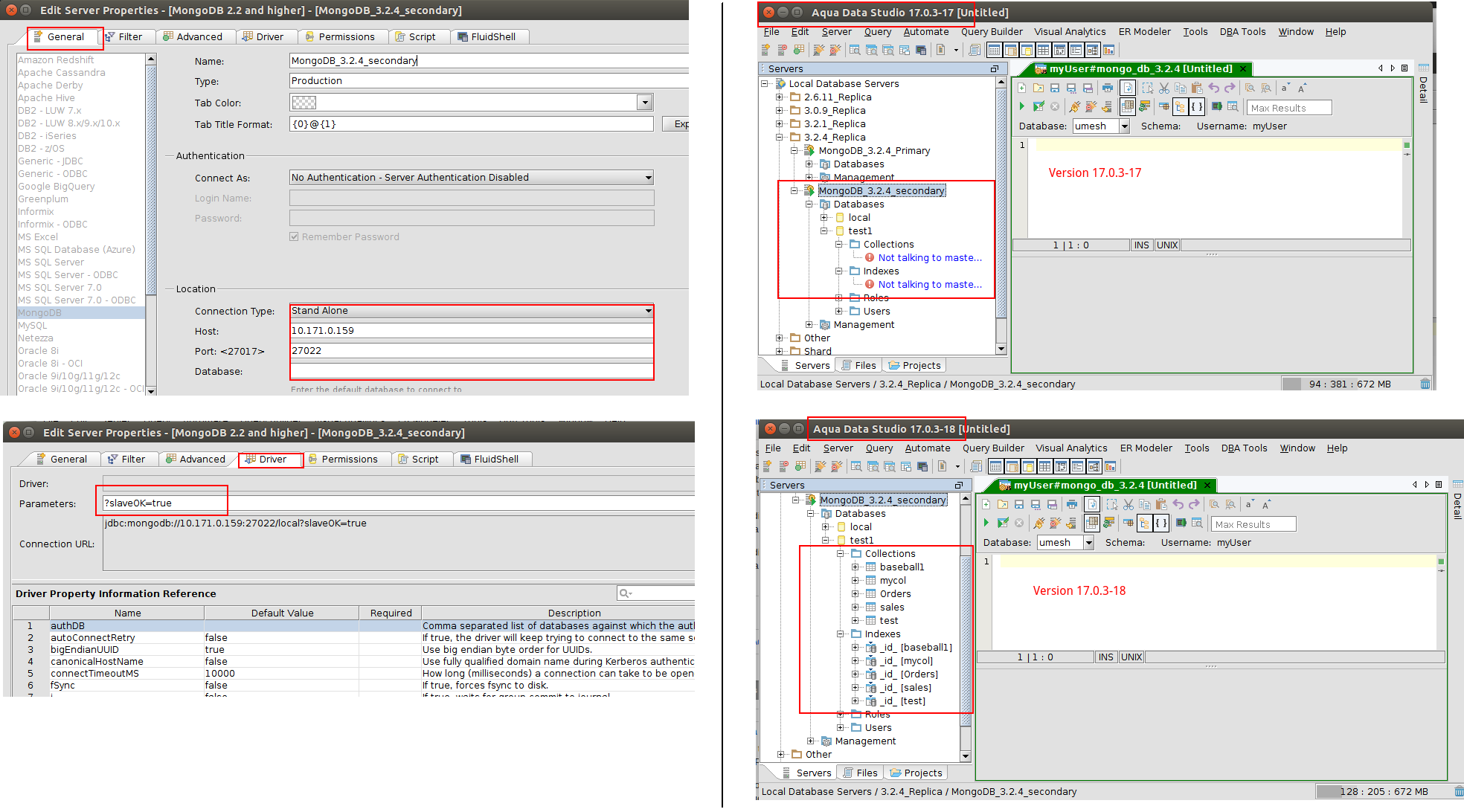Click purple Undo arrow in 17.0.3-18 query toolbar

pyautogui.click(x=1178, y=505)
